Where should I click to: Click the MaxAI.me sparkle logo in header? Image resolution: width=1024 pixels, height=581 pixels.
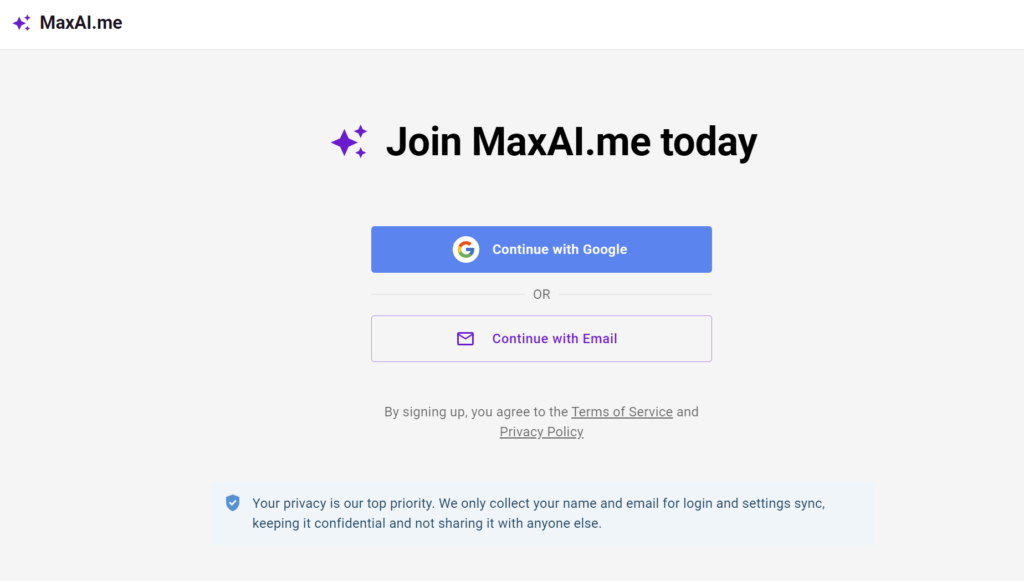tap(21, 23)
